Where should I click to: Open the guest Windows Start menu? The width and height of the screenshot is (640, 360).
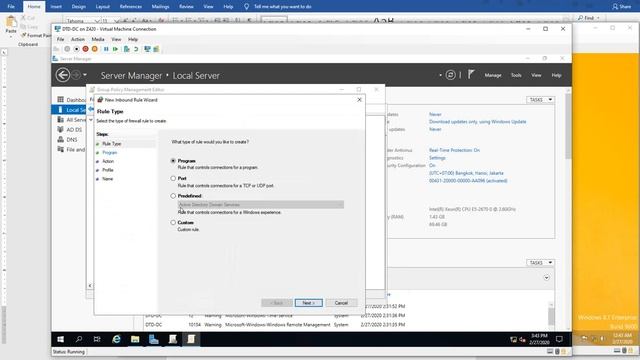click(60, 339)
